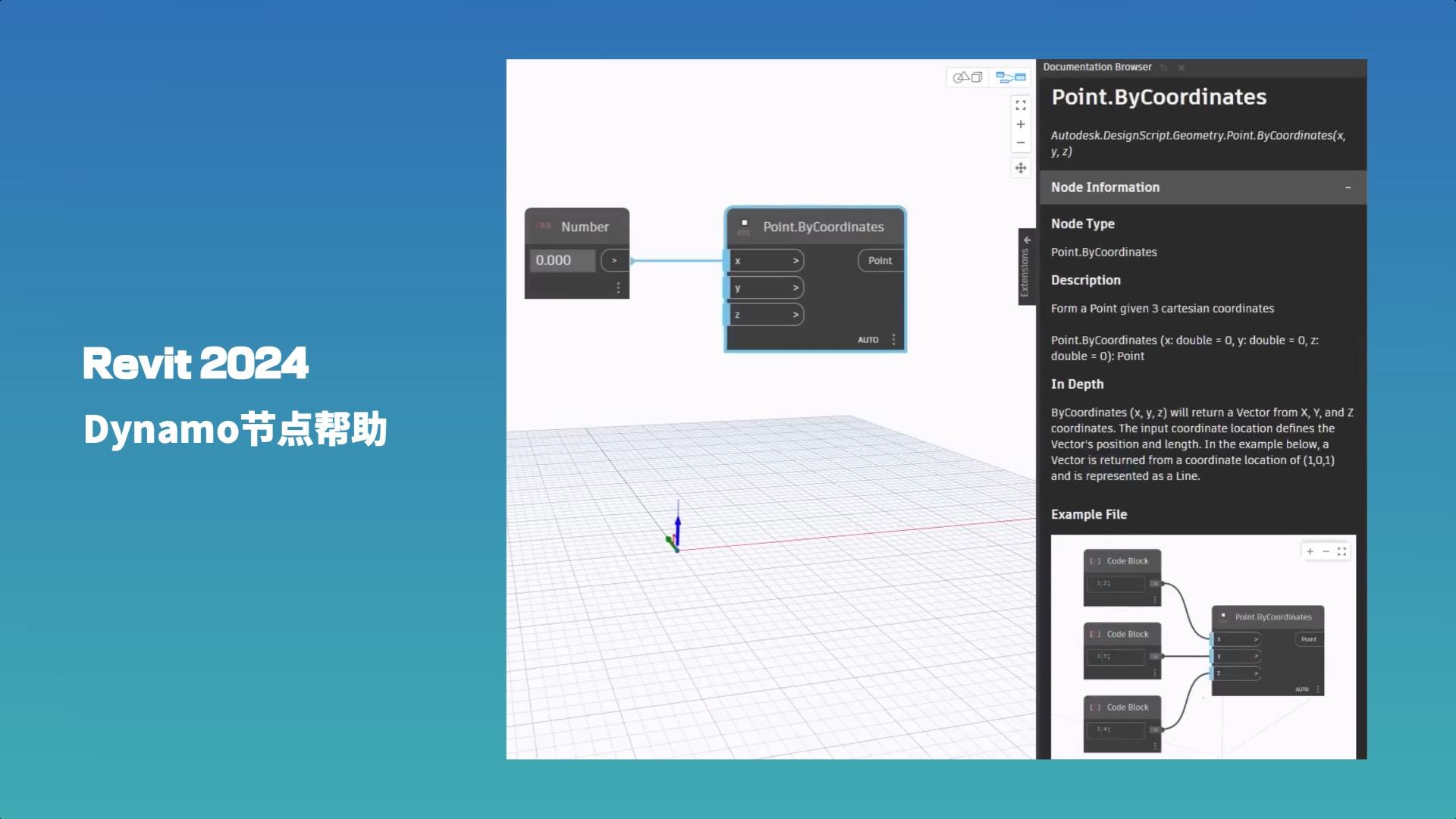Select the graph view icon
Viewport: 1456px width, 819px height.
[1009, 77]
